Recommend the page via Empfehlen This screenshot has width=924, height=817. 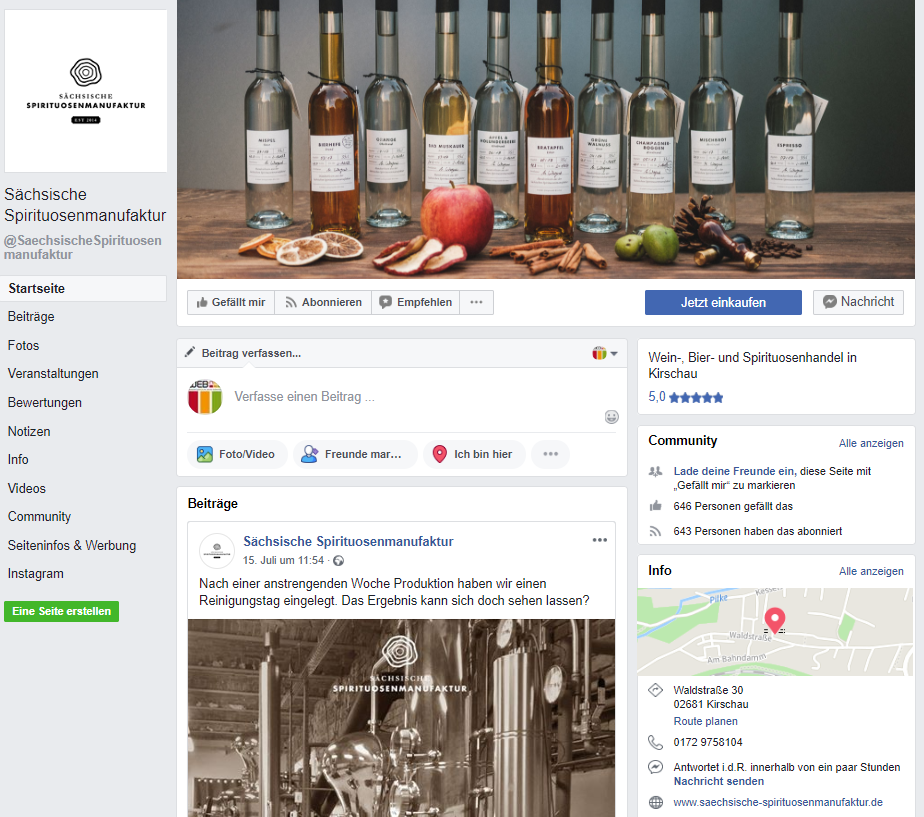pos(415,302)
